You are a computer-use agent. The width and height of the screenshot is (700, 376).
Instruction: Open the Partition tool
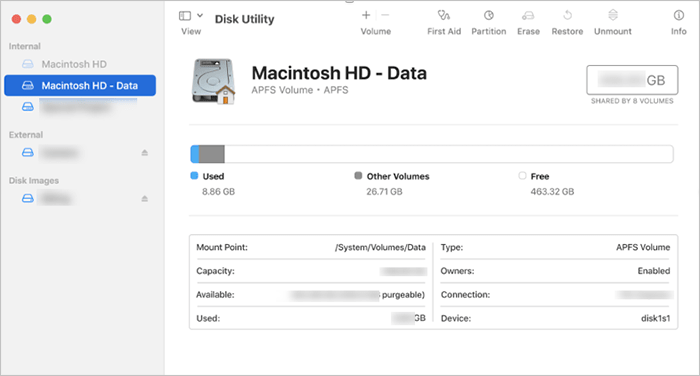[x=489, y=16]
